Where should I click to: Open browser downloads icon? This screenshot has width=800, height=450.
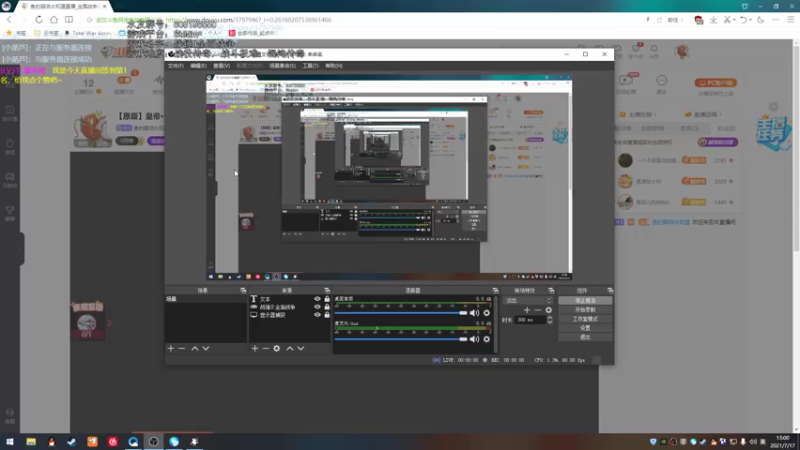click(713, 19)
